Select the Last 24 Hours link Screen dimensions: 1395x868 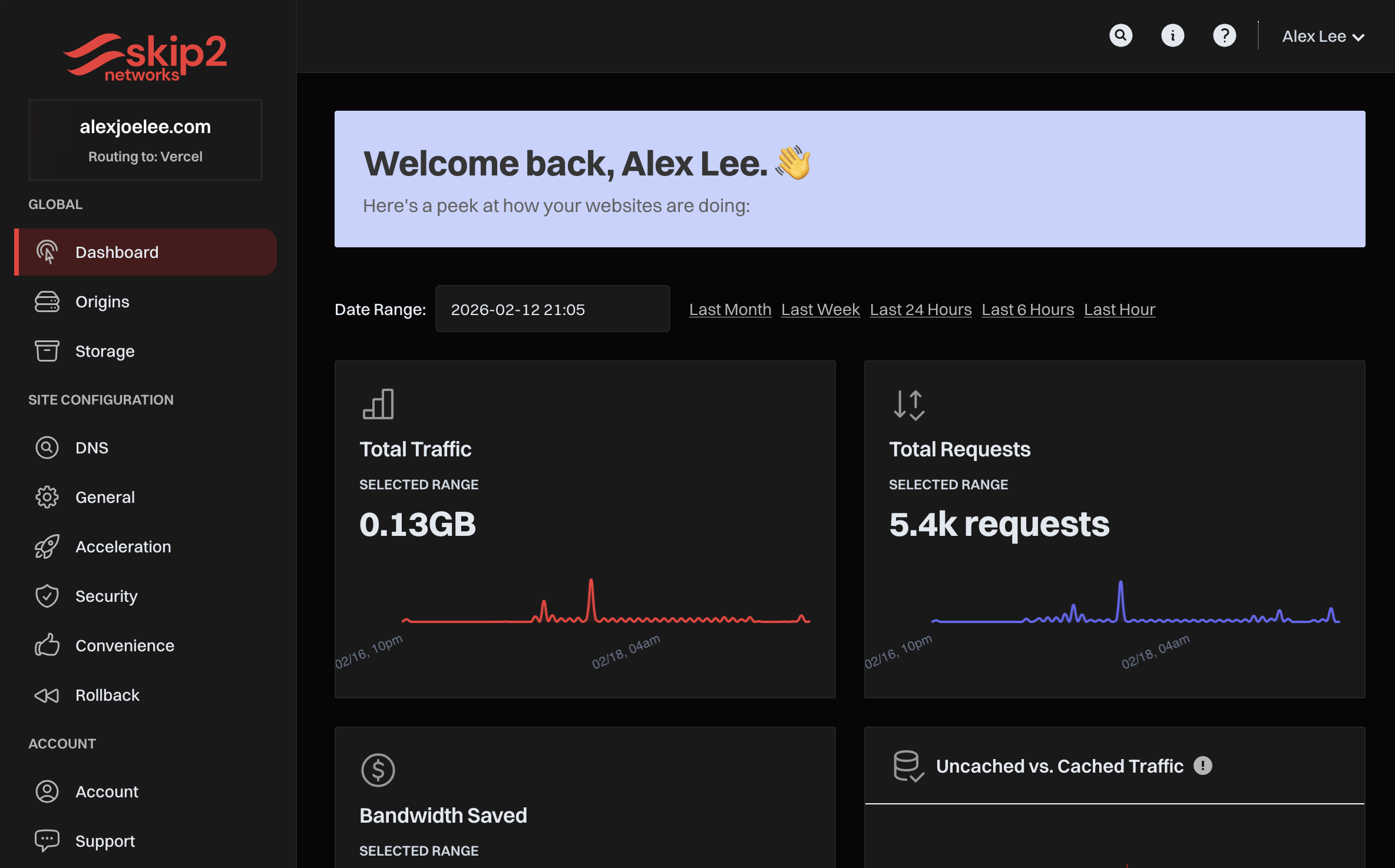point(920,309)
